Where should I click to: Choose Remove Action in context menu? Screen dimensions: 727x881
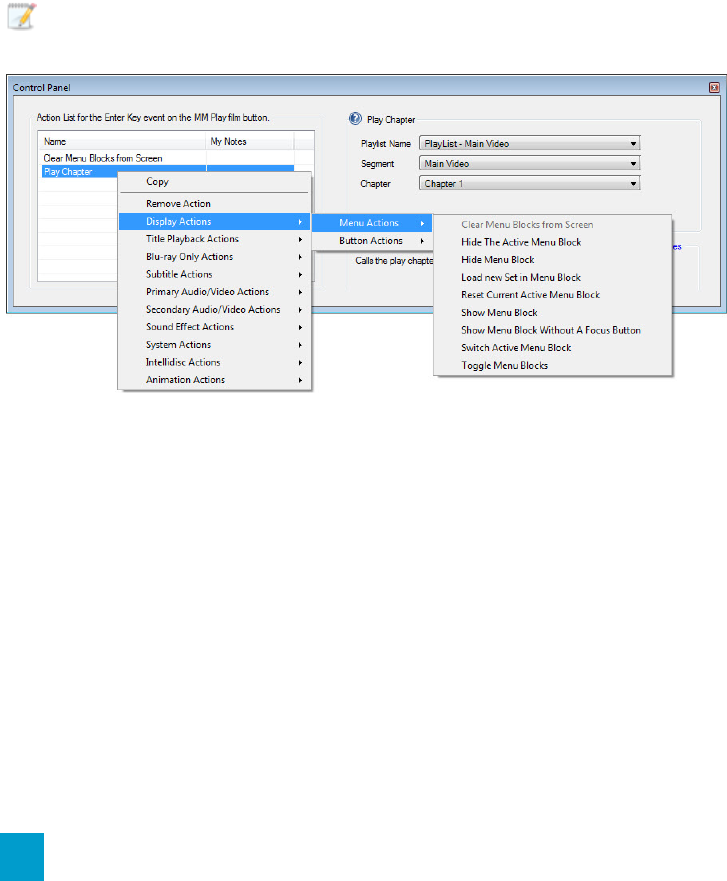214,203
